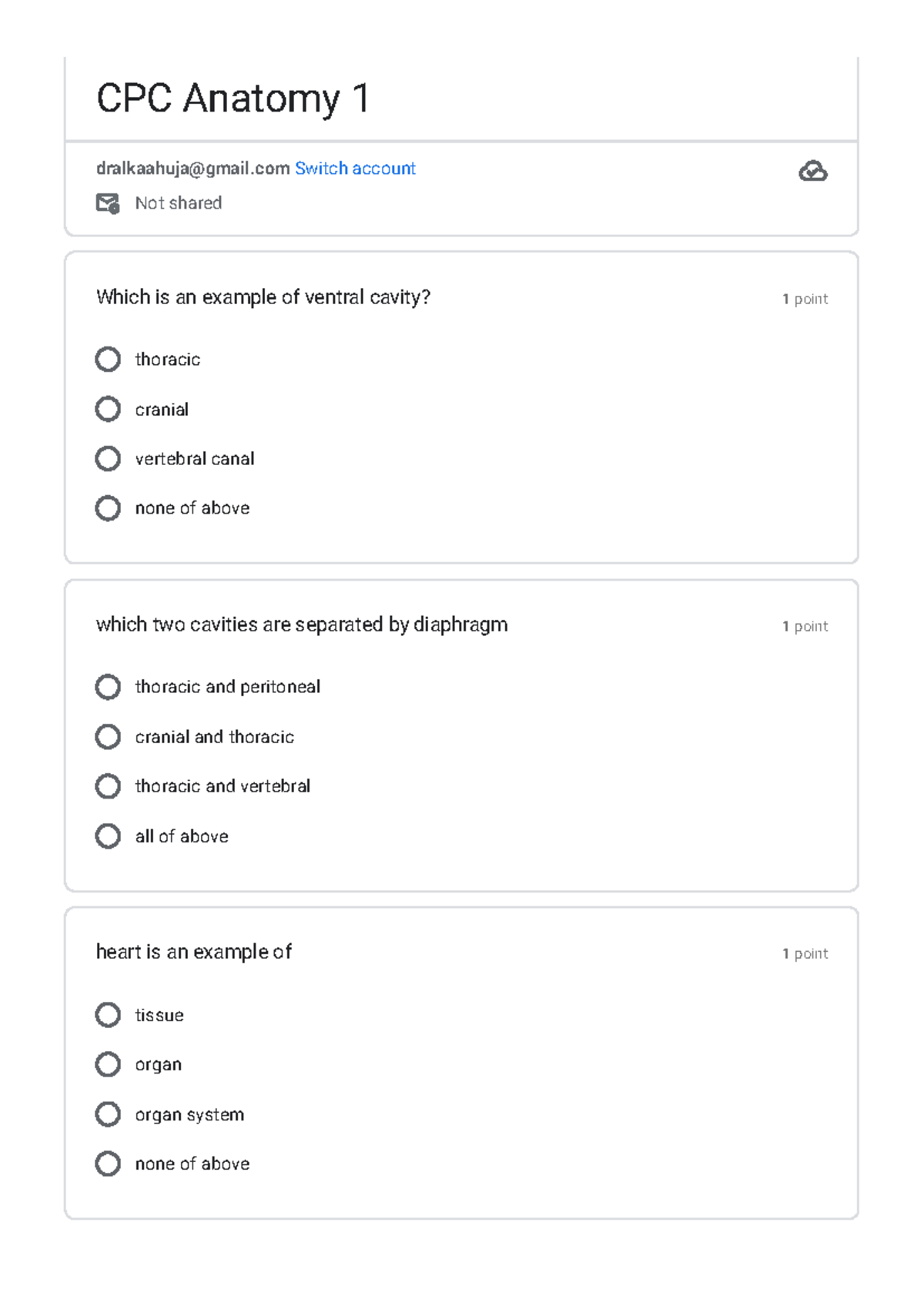
Task: Select thoracic for ventral cavity question
Action: [x=108, y=360]
